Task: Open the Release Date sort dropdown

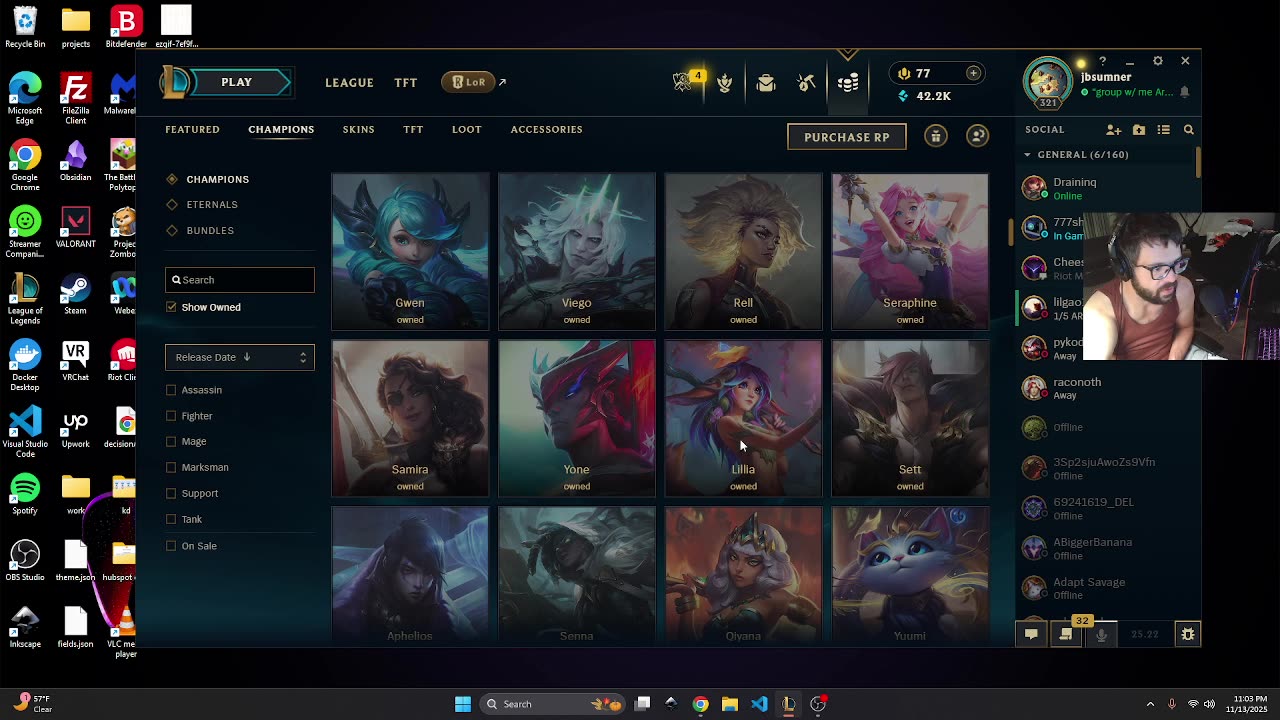Action: (x=240, y=357)
